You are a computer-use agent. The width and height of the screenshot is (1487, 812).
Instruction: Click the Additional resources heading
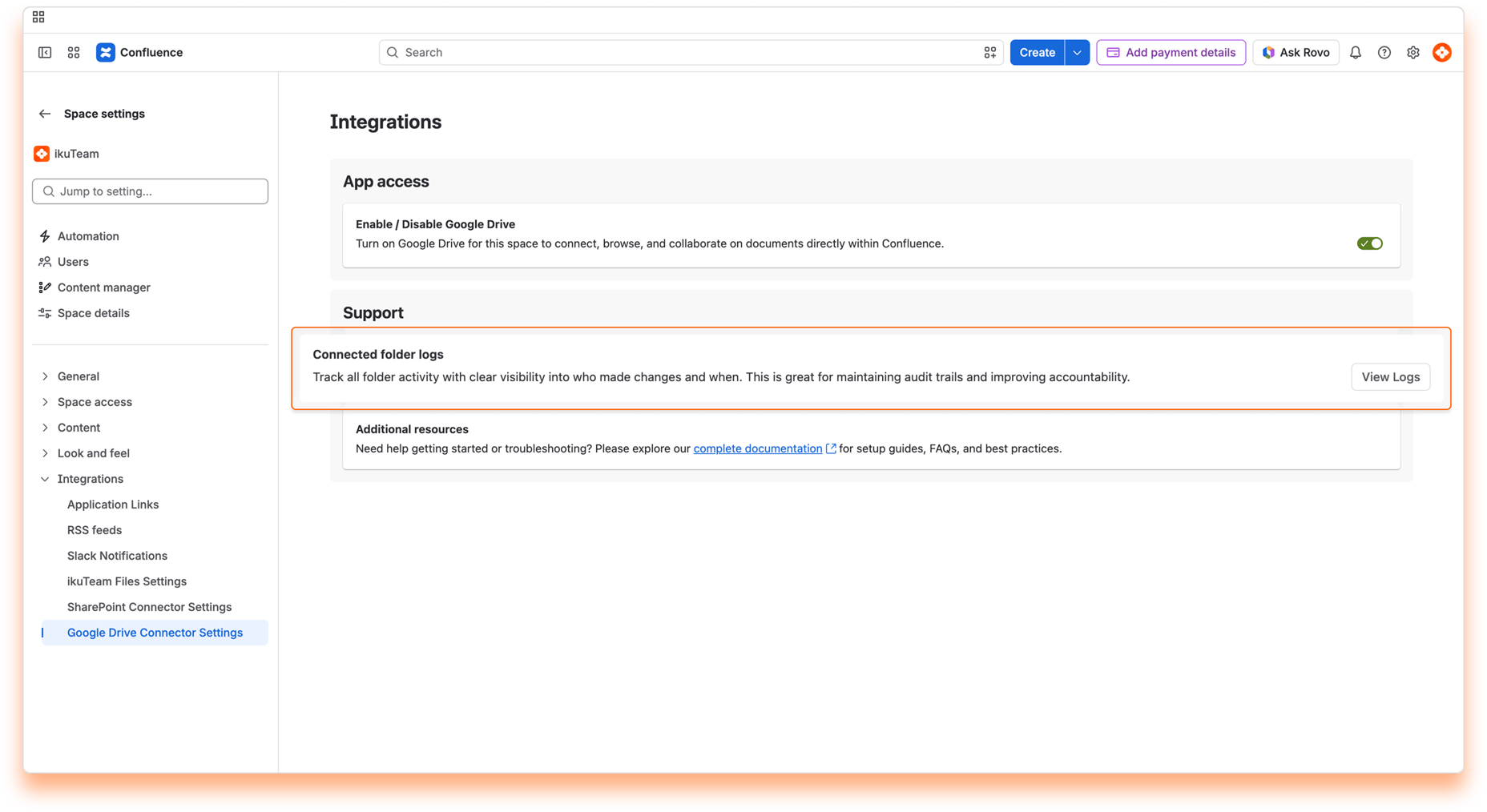[412, 429]
